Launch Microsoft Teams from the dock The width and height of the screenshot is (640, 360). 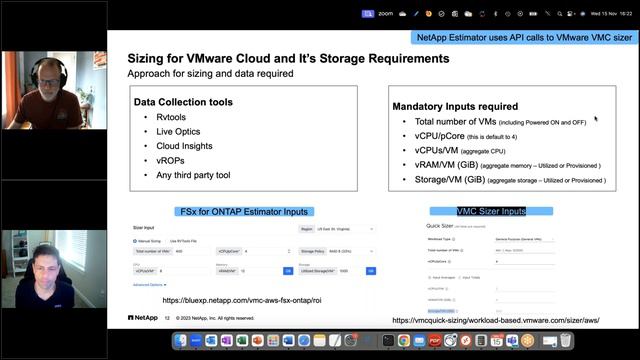[512, 341]
